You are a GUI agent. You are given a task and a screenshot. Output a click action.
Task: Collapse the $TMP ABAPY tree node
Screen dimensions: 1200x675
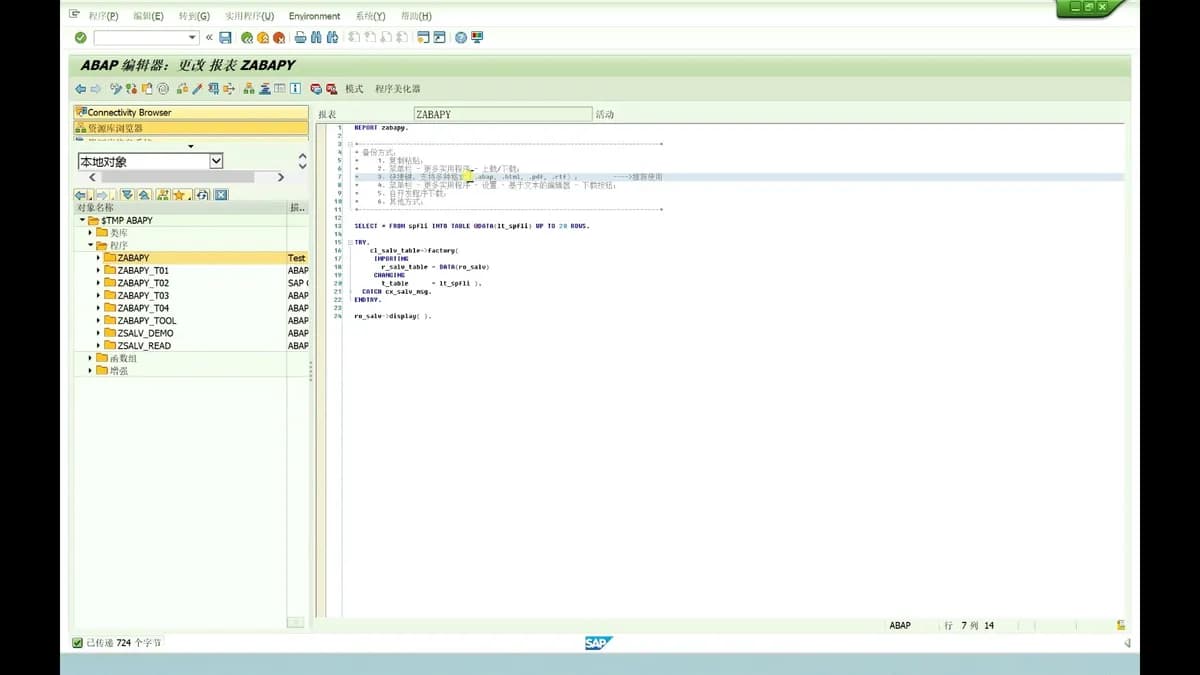click(x=83, y=220)
